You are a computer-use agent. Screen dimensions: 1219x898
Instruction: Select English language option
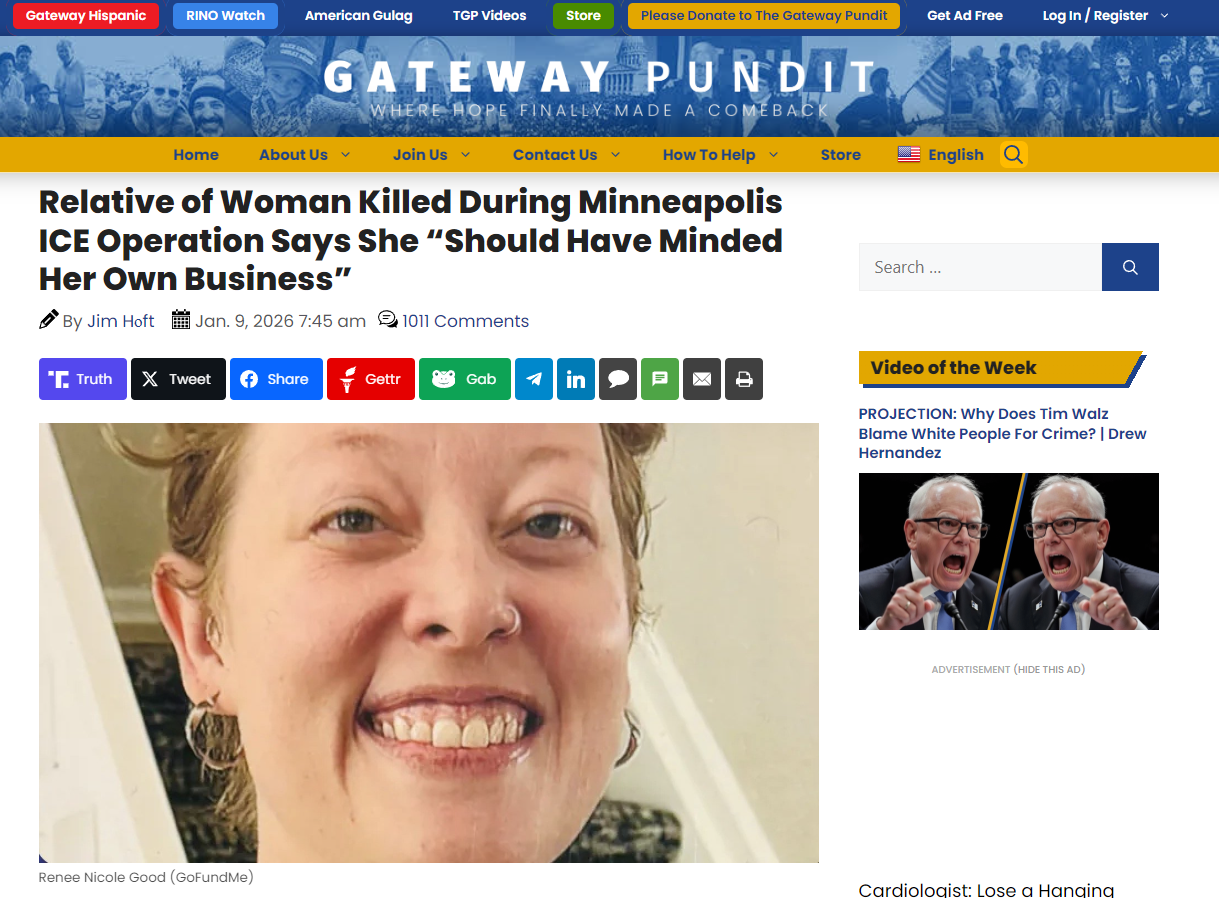pyautogui.click(x=941, y=155)
